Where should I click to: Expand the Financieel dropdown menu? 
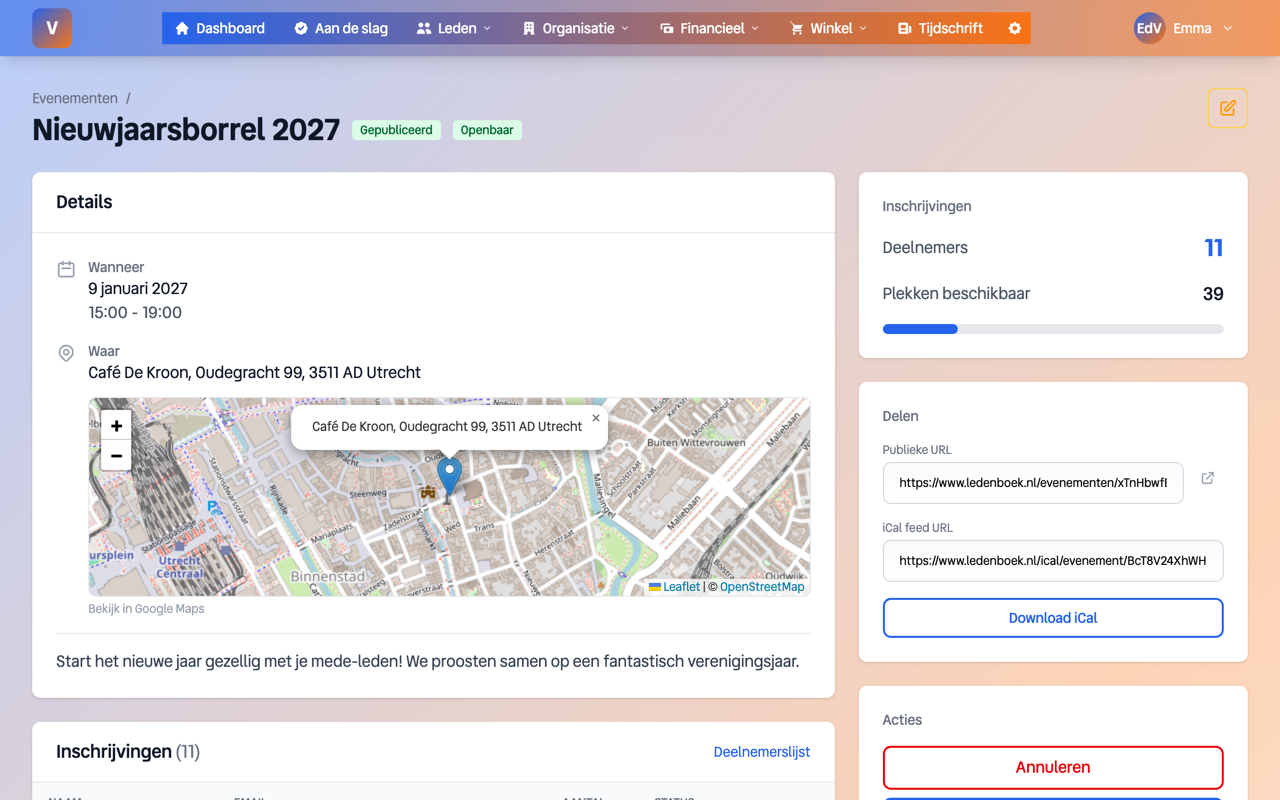709,28
